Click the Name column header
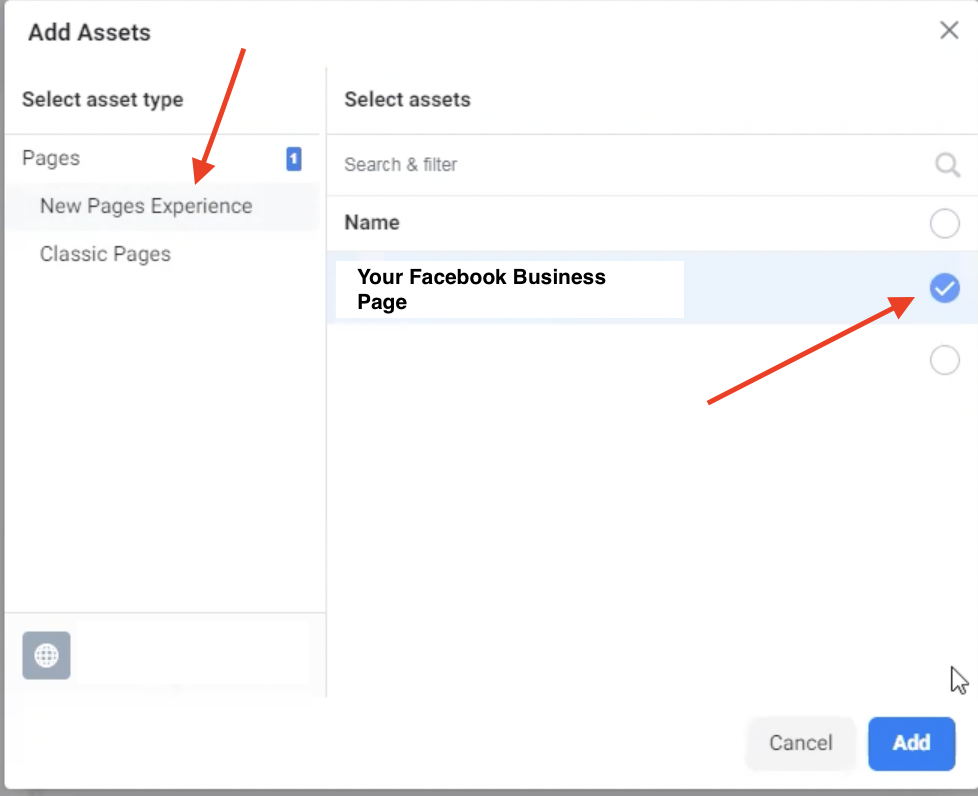Viewport: 978px width, 796px height. (371, 222)
